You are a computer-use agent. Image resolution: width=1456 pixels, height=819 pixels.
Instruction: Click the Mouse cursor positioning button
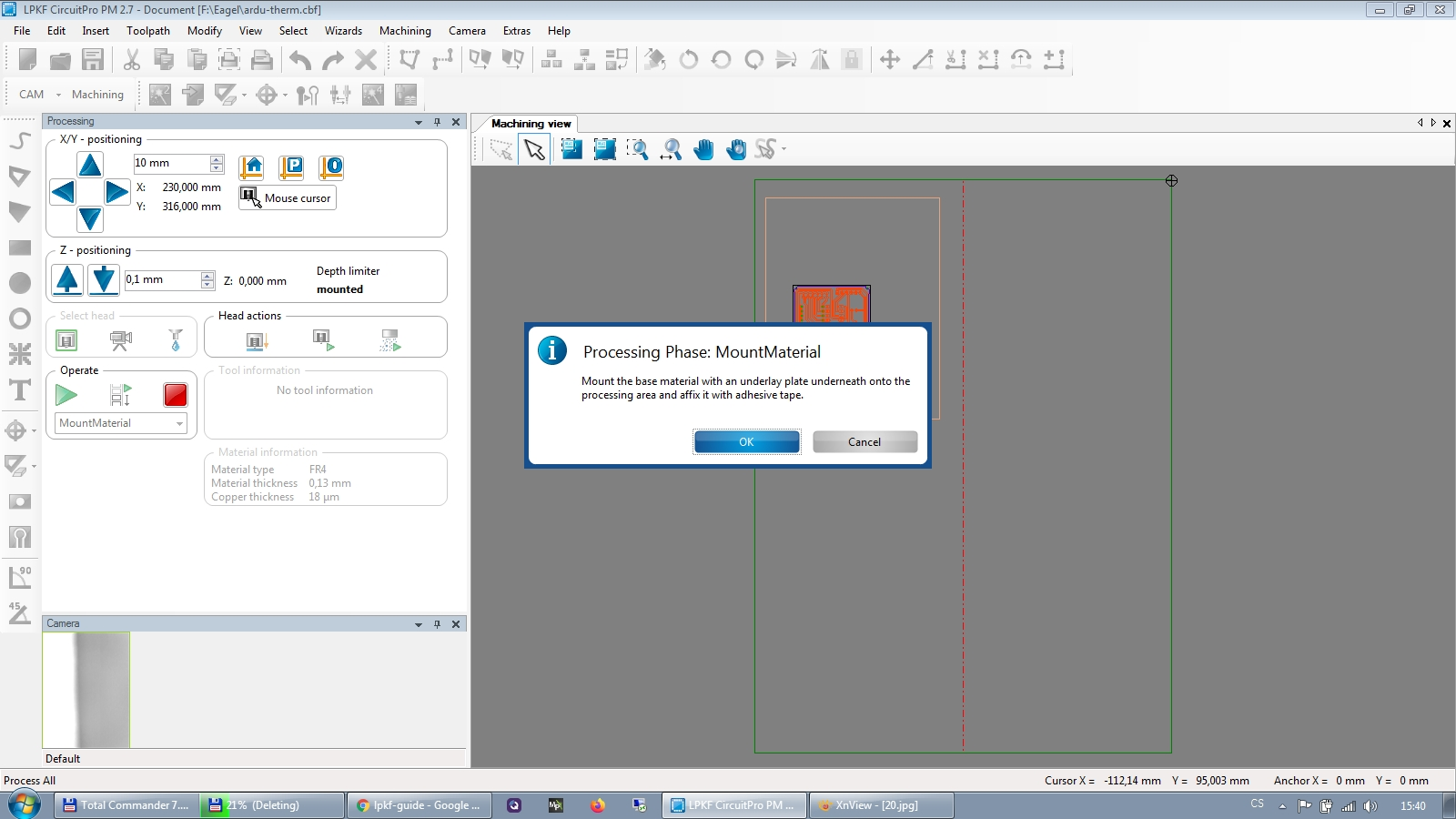[288, 197]
